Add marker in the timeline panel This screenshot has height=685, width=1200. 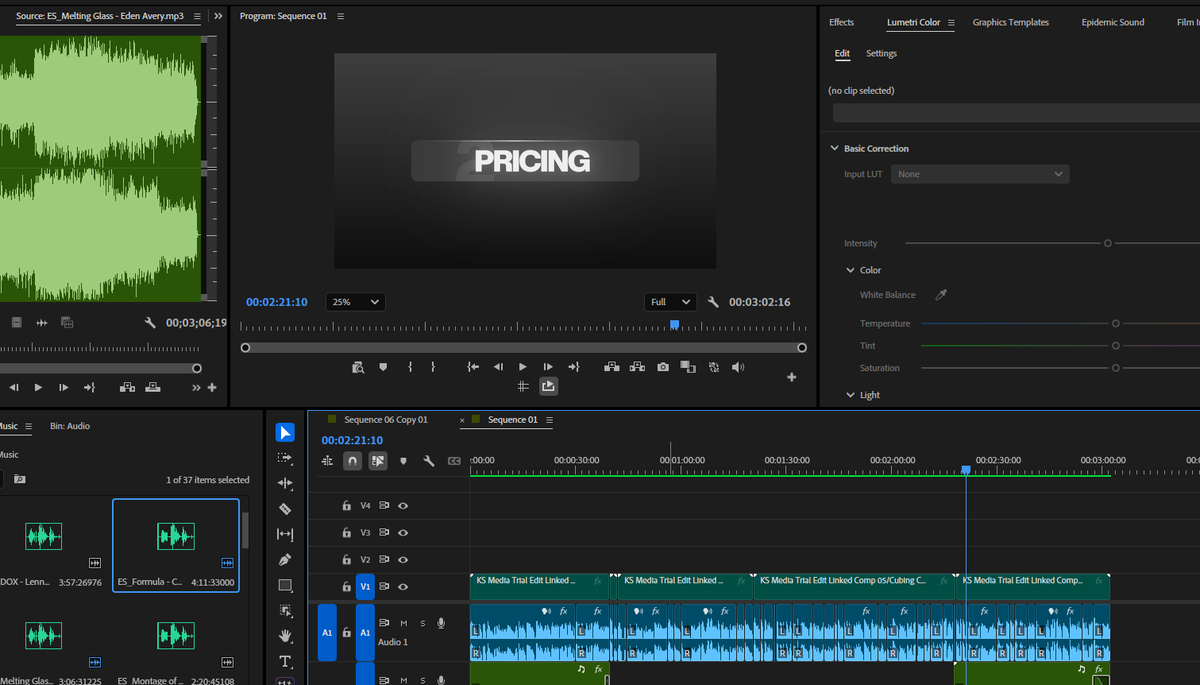pyautogui.click(x=403, y=461)
